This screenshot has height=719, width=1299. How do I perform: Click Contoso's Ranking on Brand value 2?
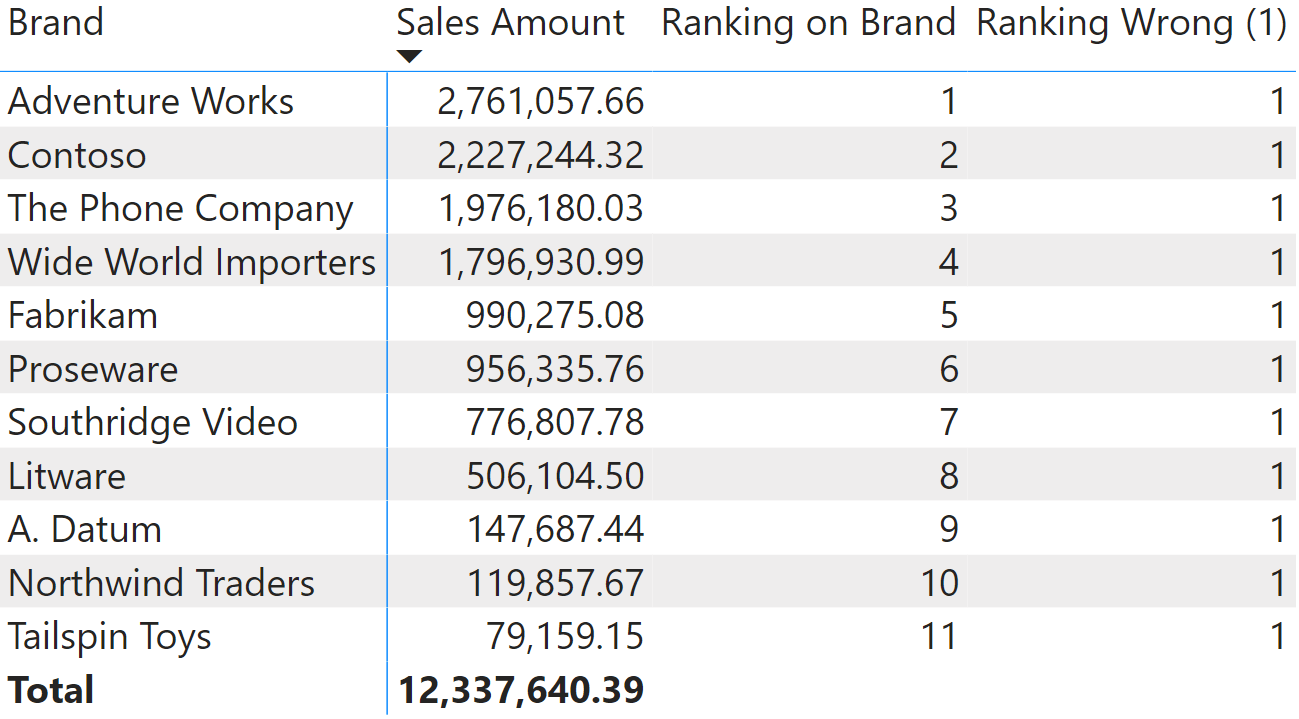(x=948, y=155)
